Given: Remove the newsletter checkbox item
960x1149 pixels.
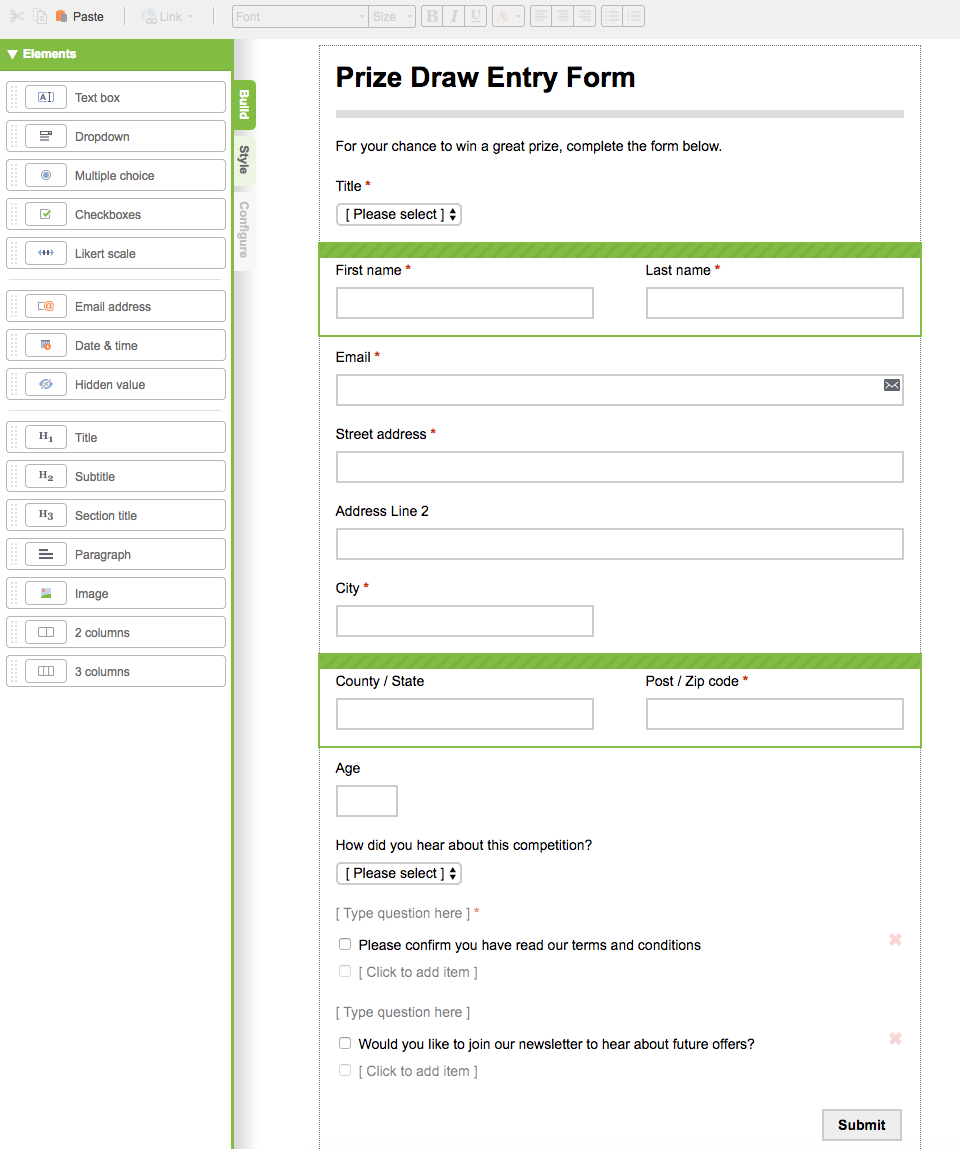Looking at the screenshot, I should coord(895,1038).
